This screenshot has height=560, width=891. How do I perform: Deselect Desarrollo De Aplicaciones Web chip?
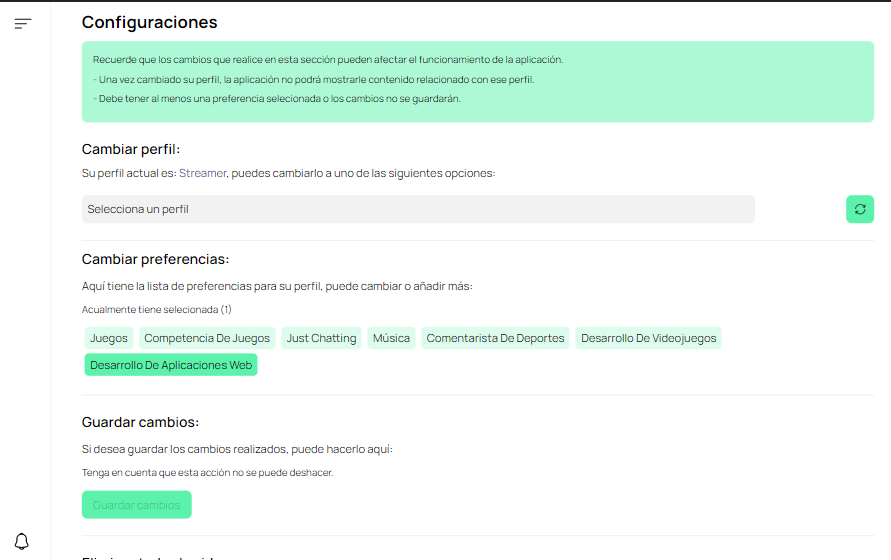171,365
